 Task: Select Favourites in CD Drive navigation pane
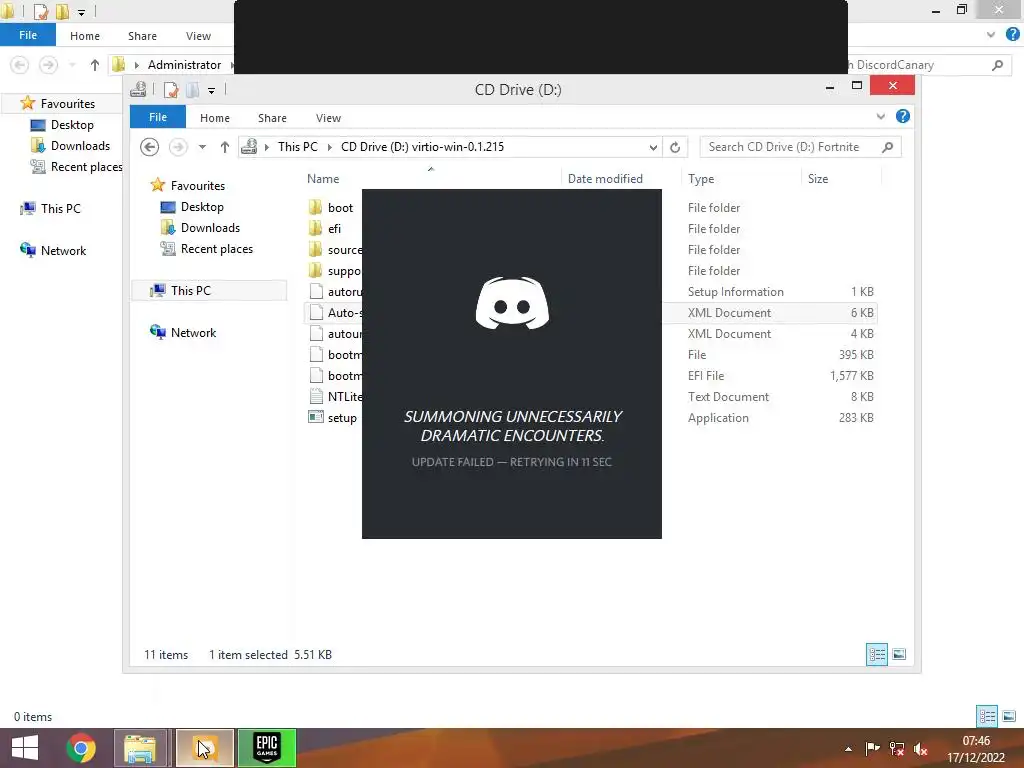[x=197, y=185]
